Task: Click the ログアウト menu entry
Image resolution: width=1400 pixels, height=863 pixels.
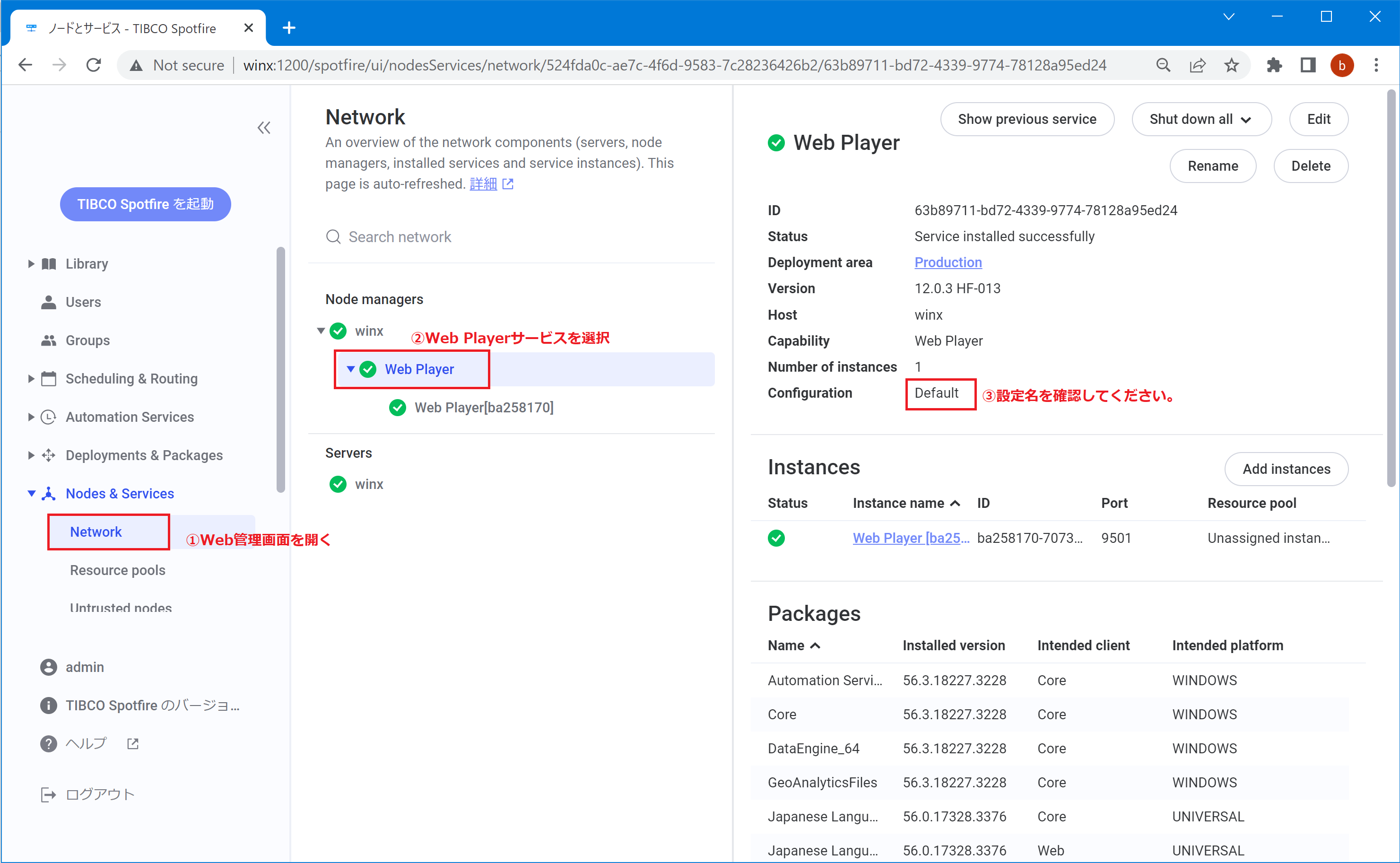Action: point(100,794)
